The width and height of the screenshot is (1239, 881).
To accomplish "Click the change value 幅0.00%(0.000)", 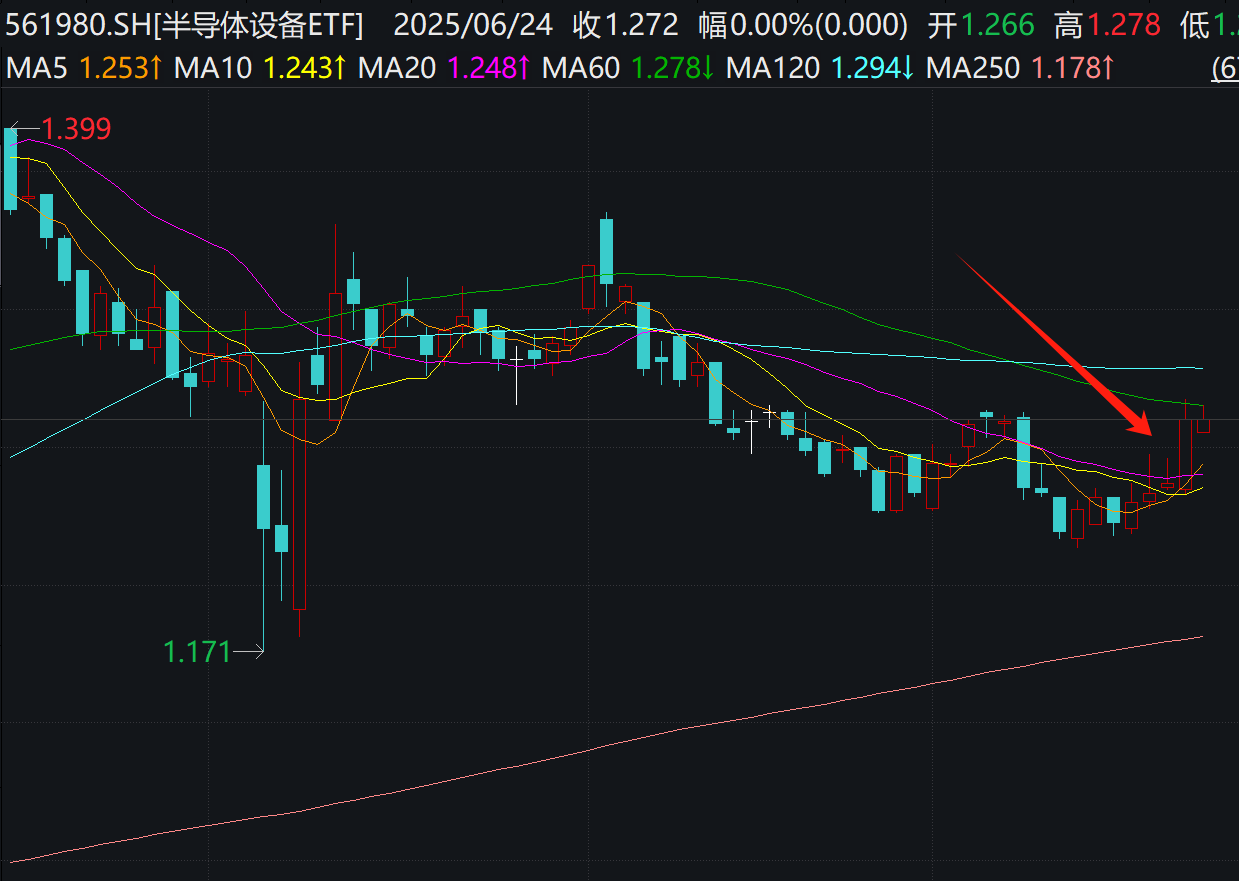I will point(803,24).
